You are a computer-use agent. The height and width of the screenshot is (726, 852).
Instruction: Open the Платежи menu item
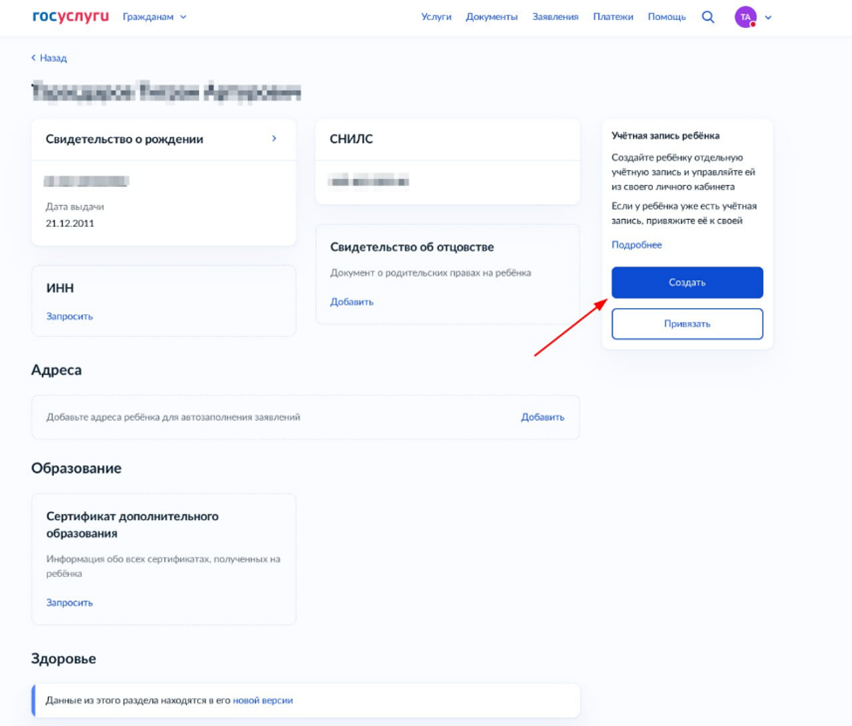click(x=613, y=17)
